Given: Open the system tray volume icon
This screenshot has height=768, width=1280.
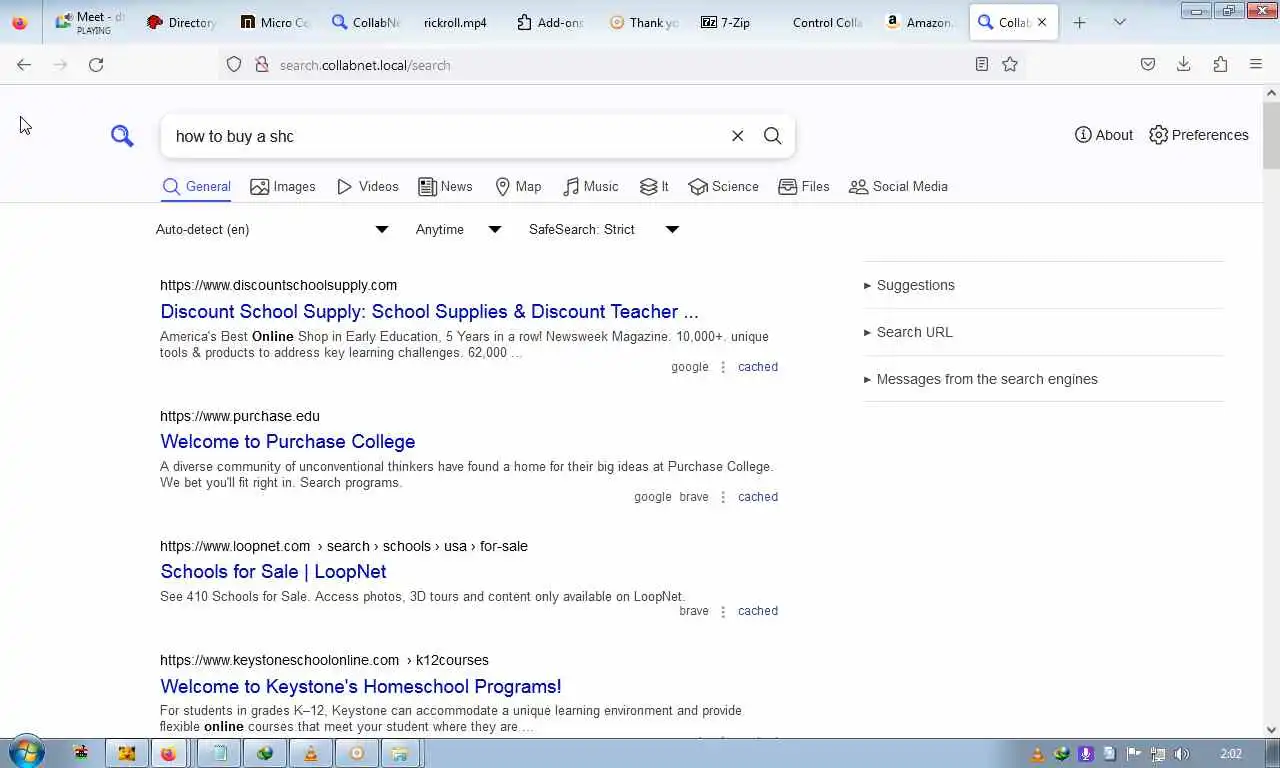Looking at the screenshot, I should click(1182, 754).
